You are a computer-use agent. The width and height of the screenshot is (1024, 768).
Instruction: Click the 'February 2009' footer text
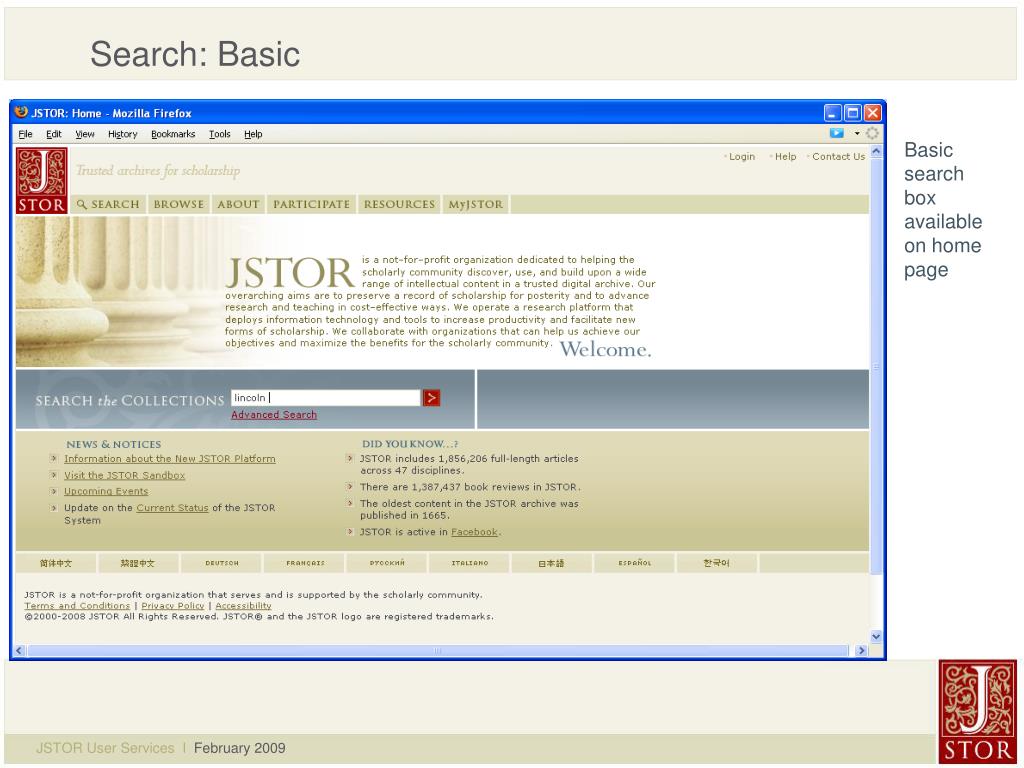tap(240, 748)
